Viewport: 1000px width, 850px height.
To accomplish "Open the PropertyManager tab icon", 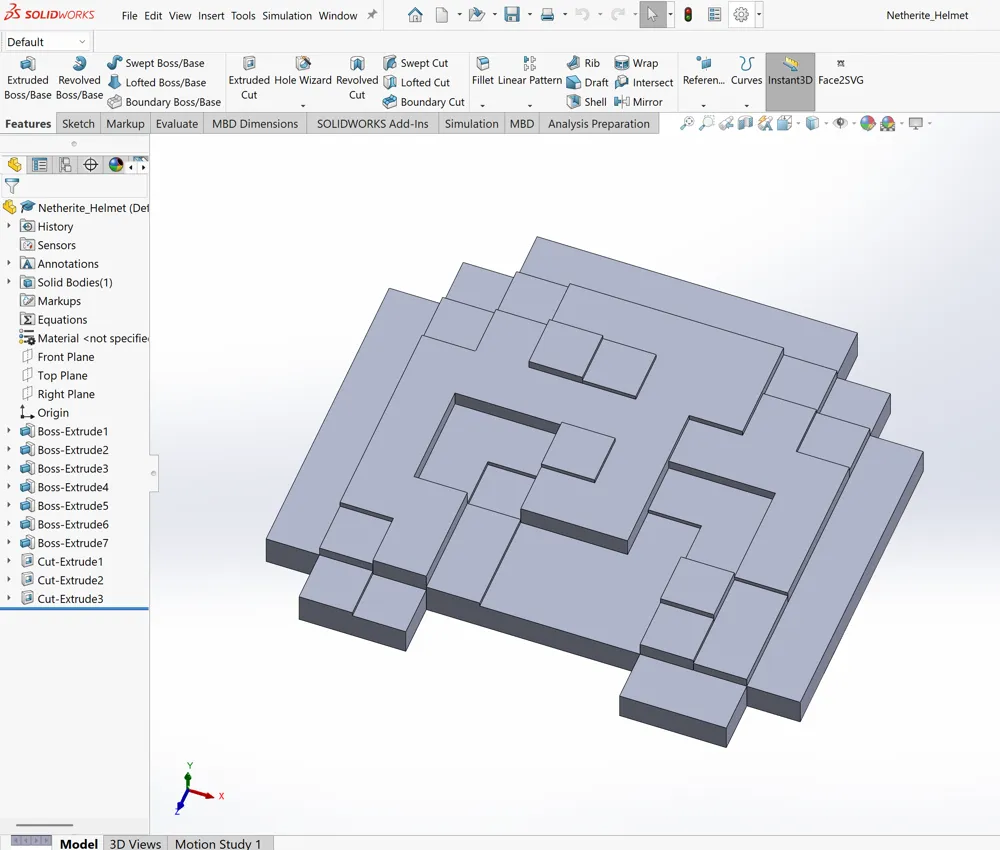I will 39,165.
